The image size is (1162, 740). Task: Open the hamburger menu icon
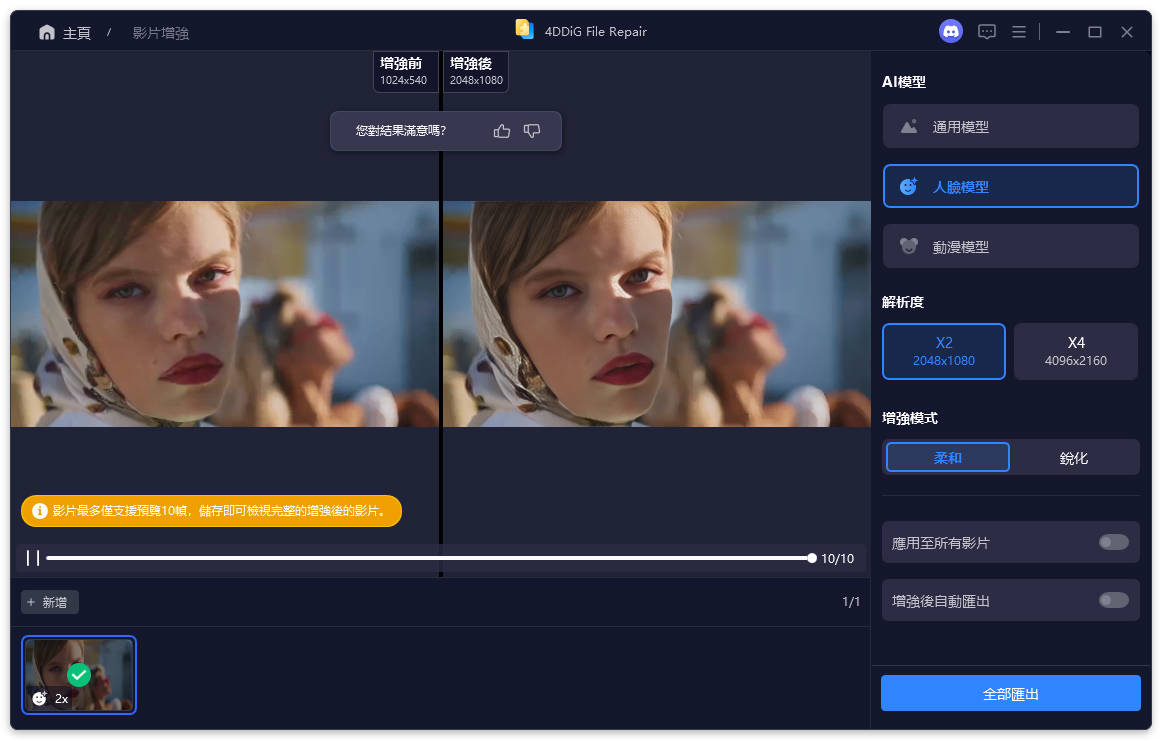tap(1019, 32)
